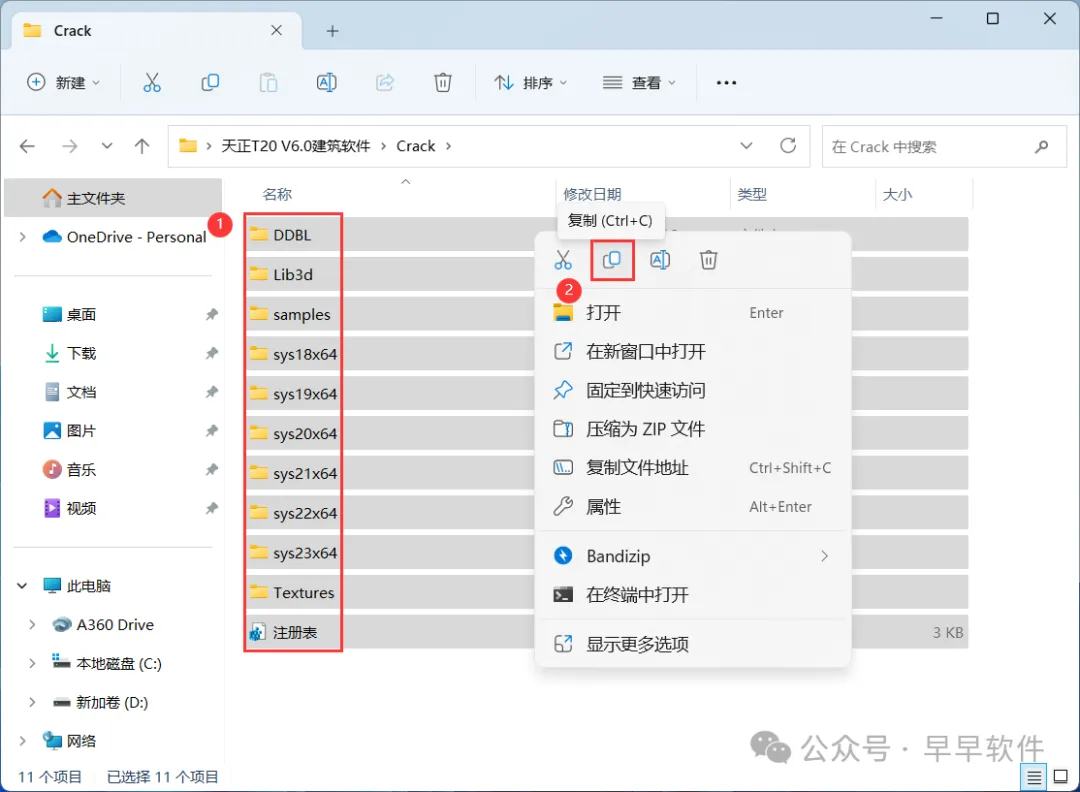Click Delete trash icon in the context menu
The height and width of the screenshot is (792, 1080).
pyautogui.click(x=709, y=260)
